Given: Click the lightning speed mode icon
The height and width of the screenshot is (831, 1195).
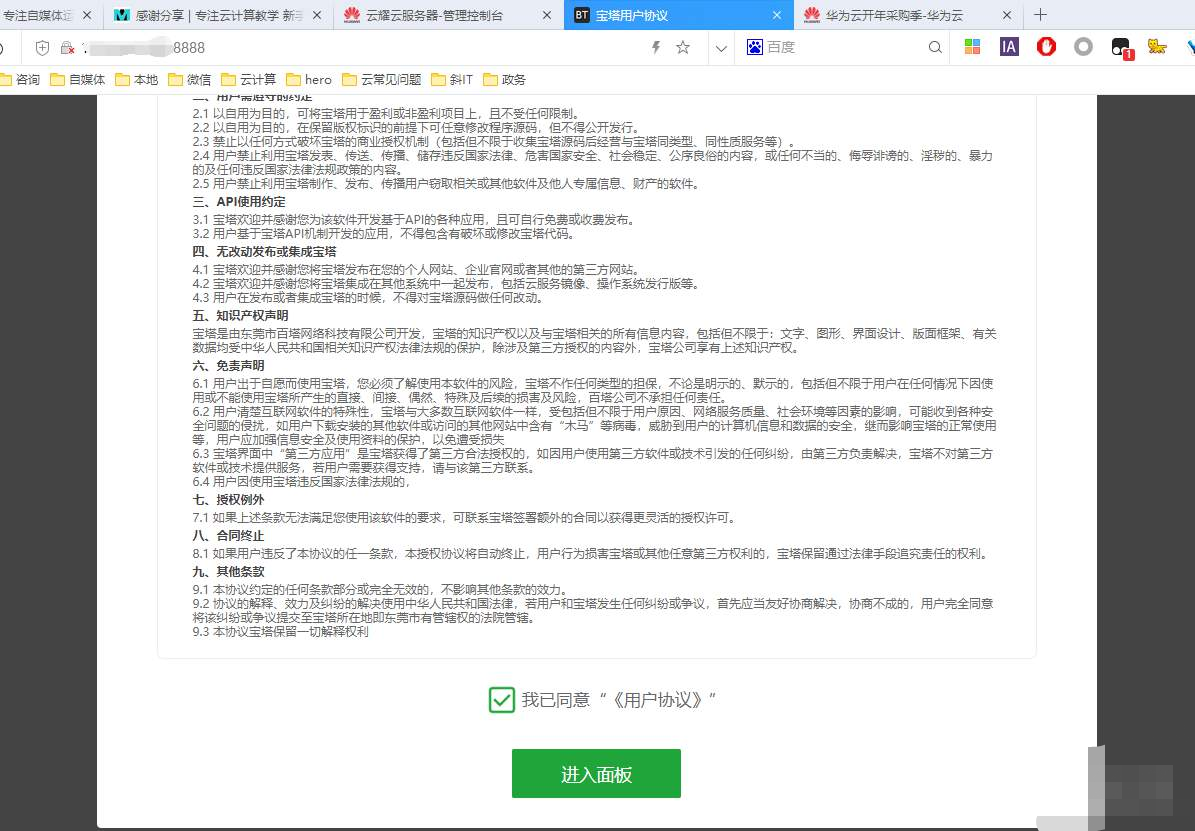Looking at the screenshot, I should 655,48.
